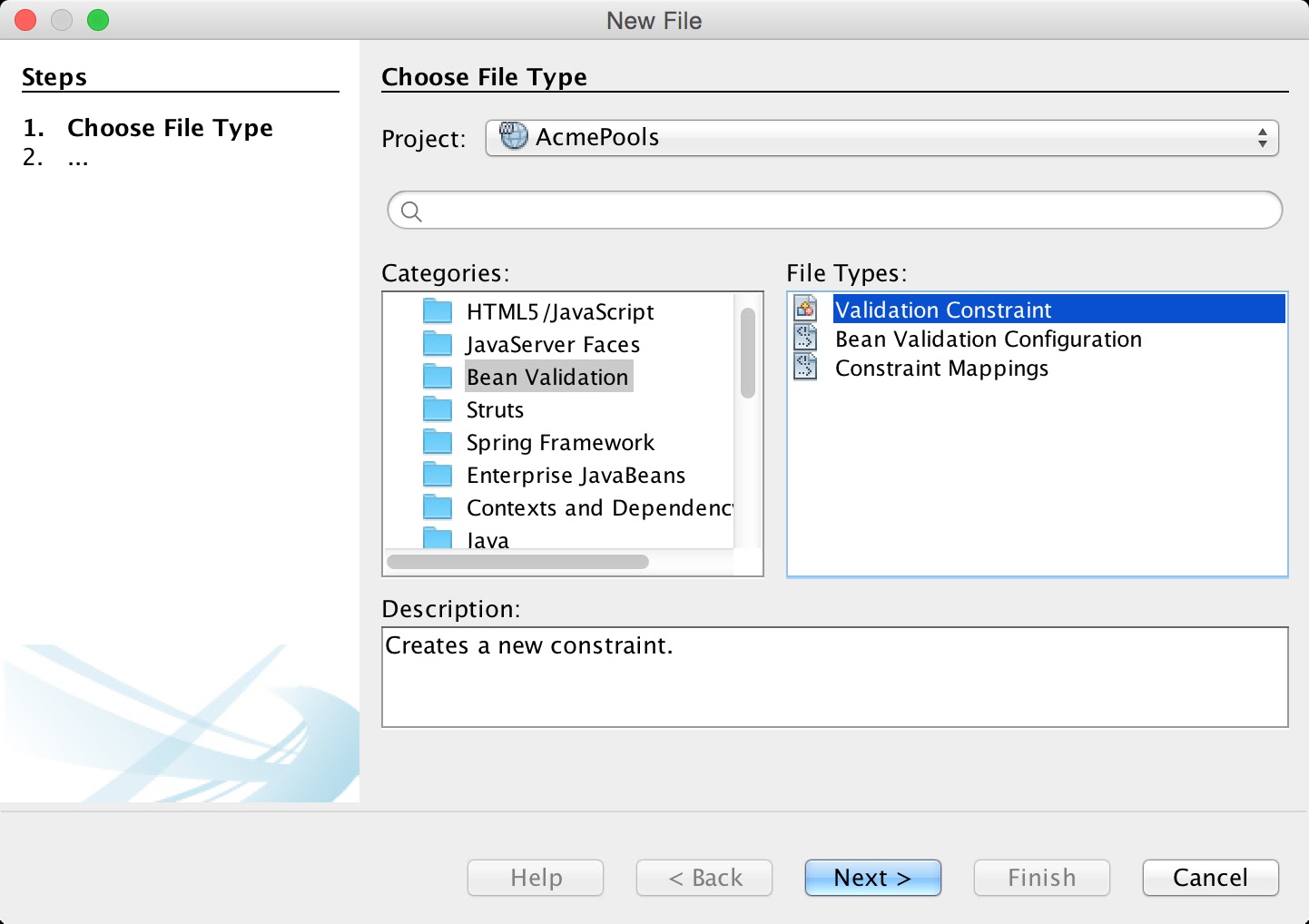
Task: Select Constraint Mappings file type
Action: (x=941, y=369)
